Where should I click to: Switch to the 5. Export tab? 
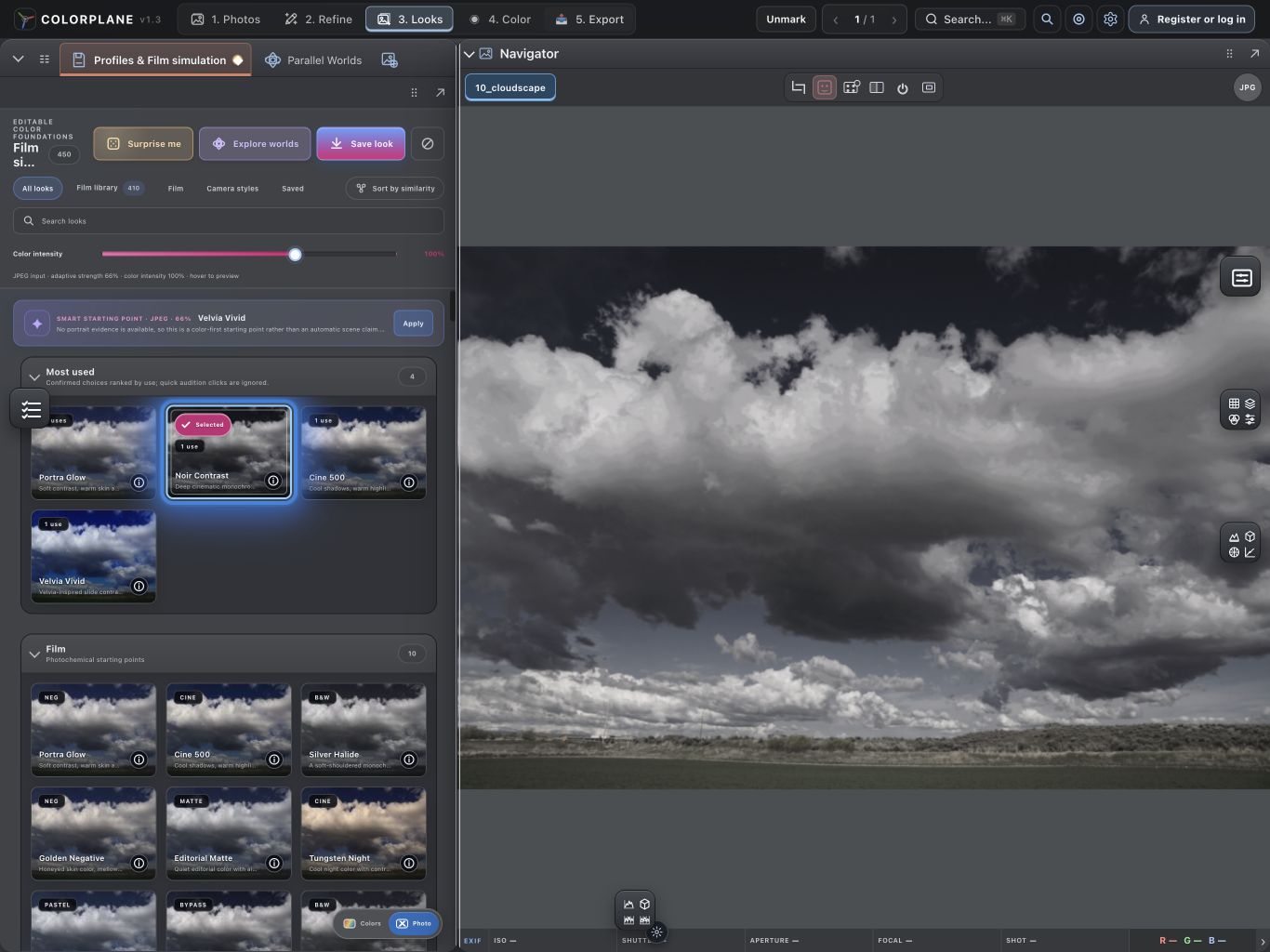(x=589, y=20)
